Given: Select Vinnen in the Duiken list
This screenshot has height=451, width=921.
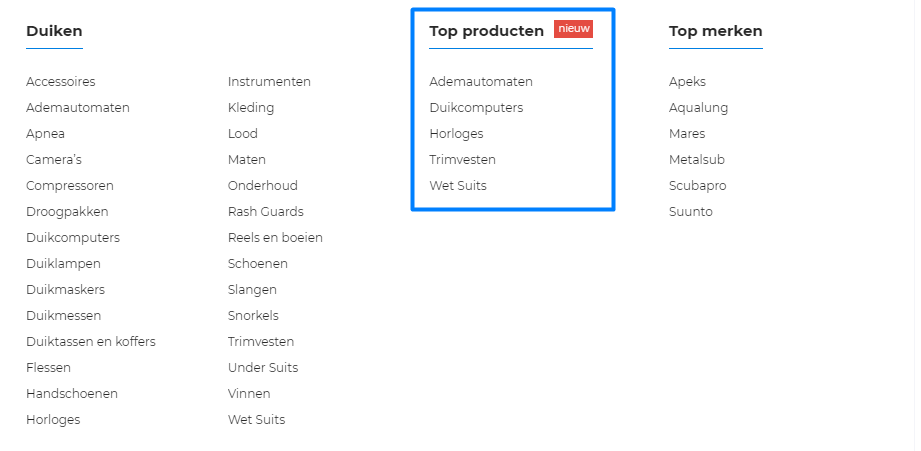Looking at the screenshot, I should tap(249, 393).
